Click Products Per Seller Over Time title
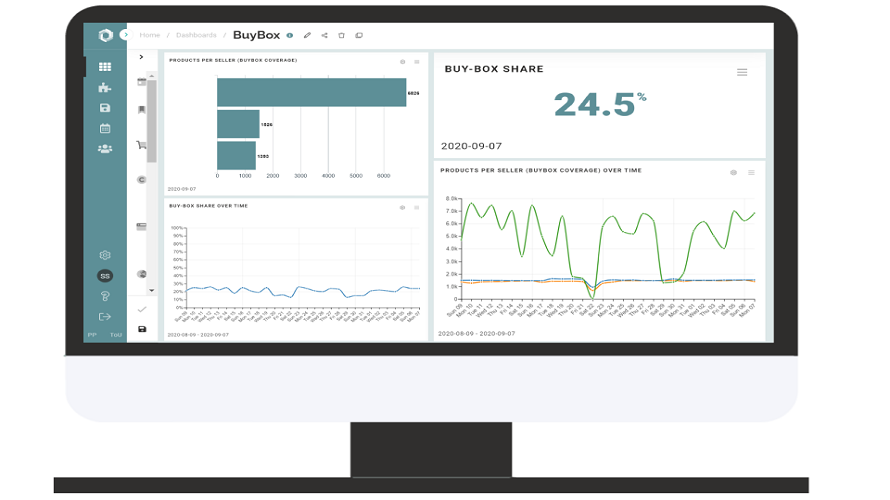Screen dimensions: 890x500 541,170
